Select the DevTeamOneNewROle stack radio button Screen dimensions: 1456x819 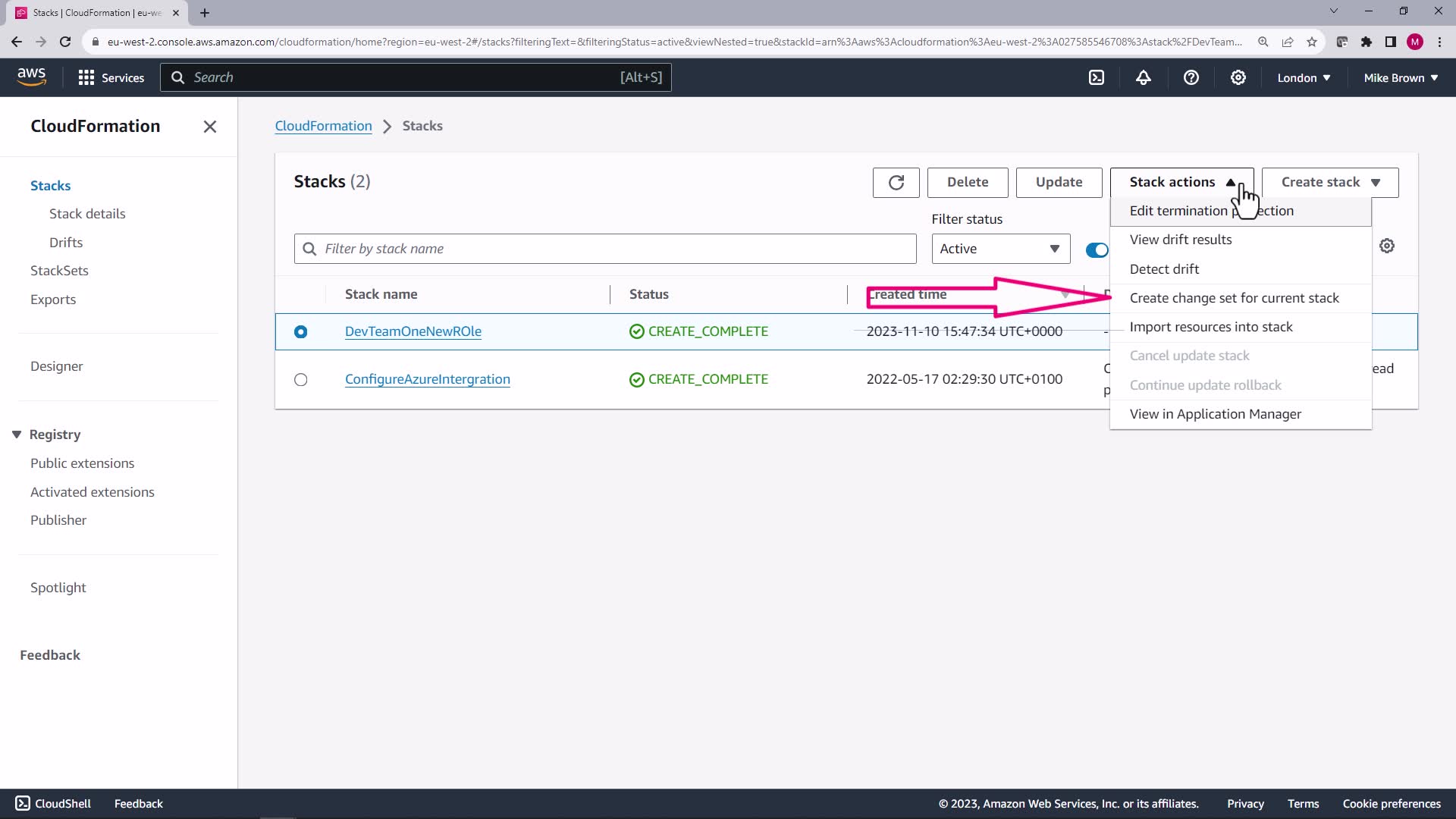tap(301, 332)
